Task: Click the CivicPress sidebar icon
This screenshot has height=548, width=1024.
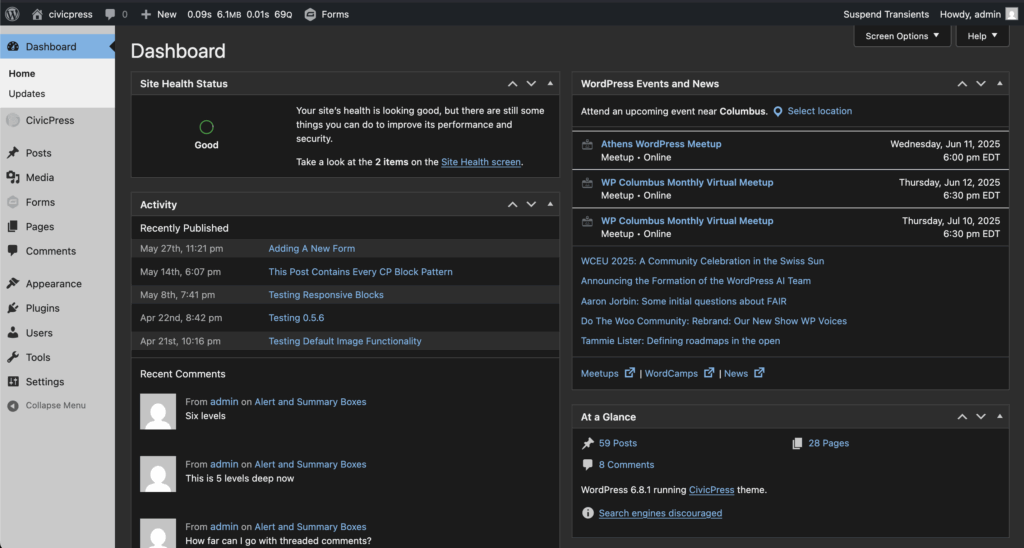Action: 13,120
